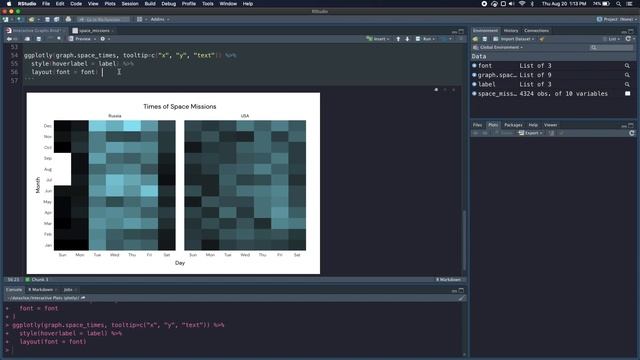Image resolution: width=640 pixels, height=360 pixels.
Task: Click the R Markdown file type selector in status bar
Action: (x=449, y=280)
